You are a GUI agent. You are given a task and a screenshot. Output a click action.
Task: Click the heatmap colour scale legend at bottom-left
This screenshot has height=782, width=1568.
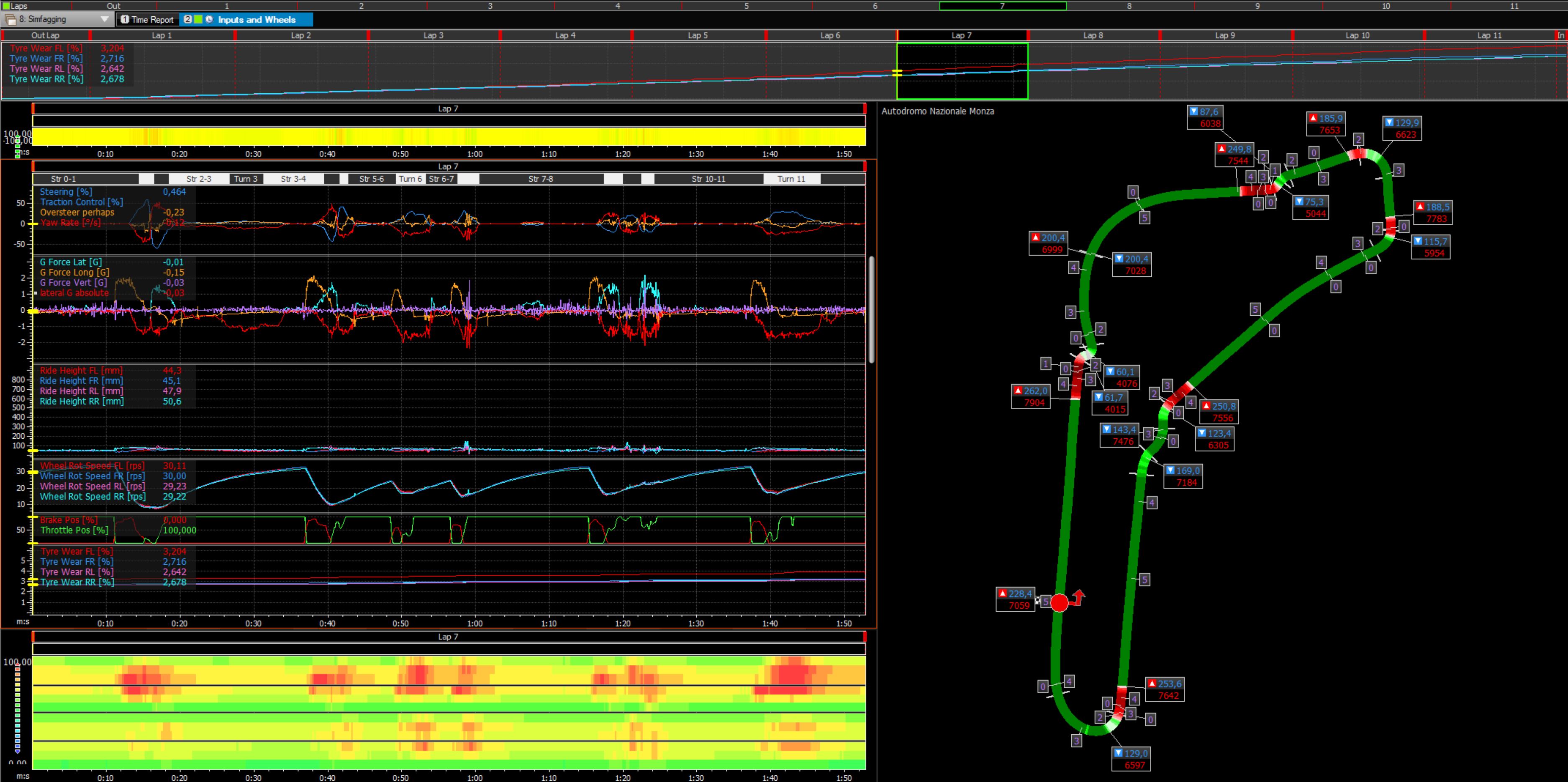tap(18, 710)
